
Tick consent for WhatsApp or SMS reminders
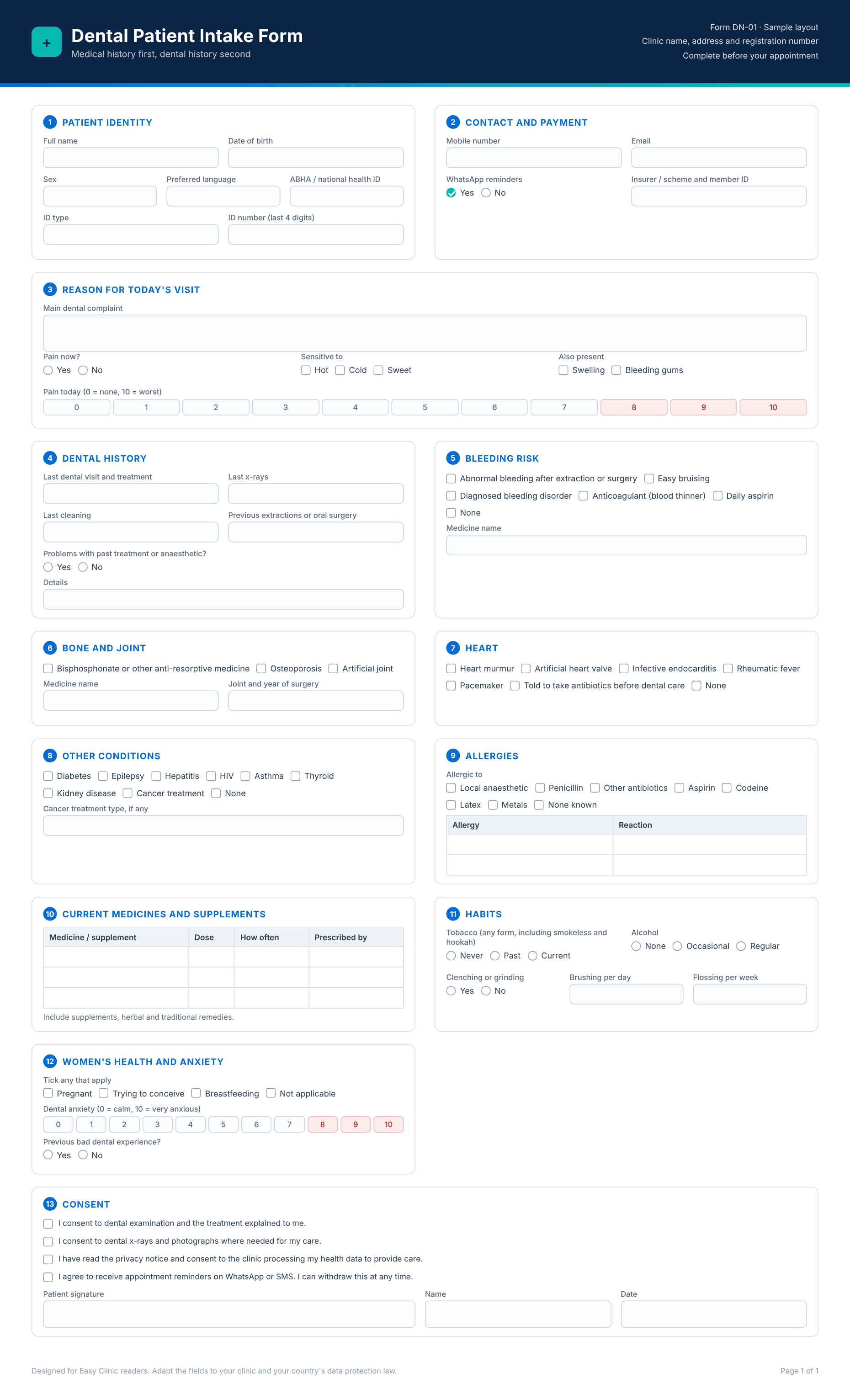click(x=48, y=1277)
